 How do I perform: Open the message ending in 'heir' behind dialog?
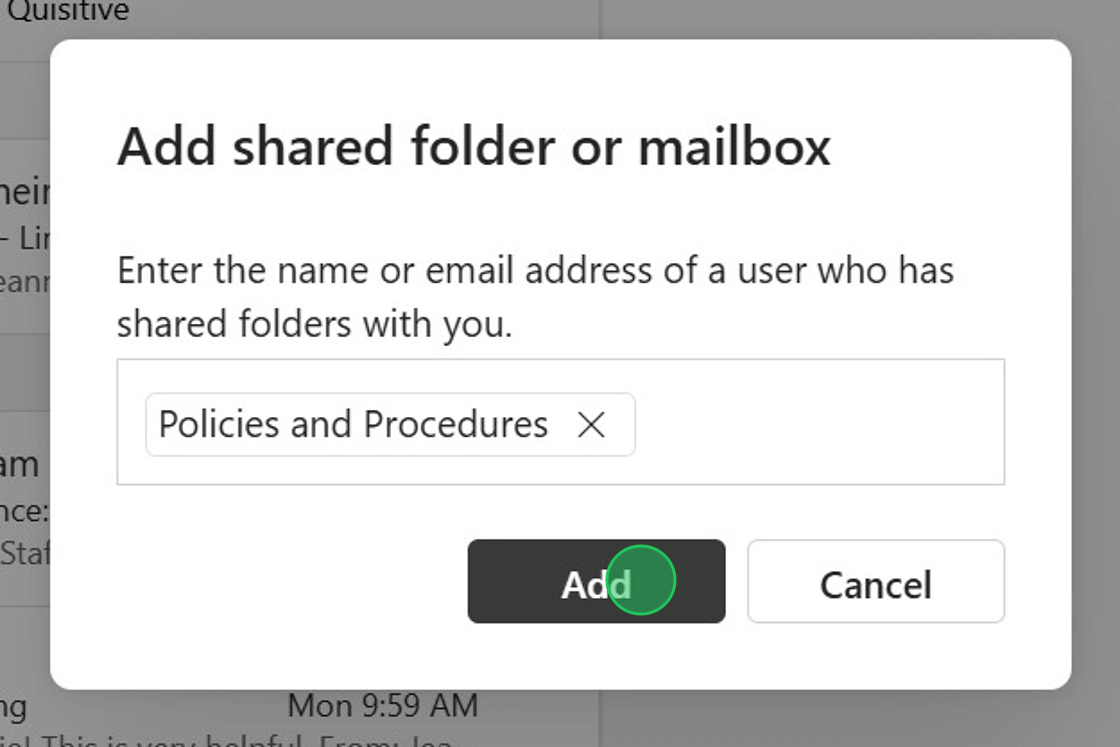tap(24, 192)
